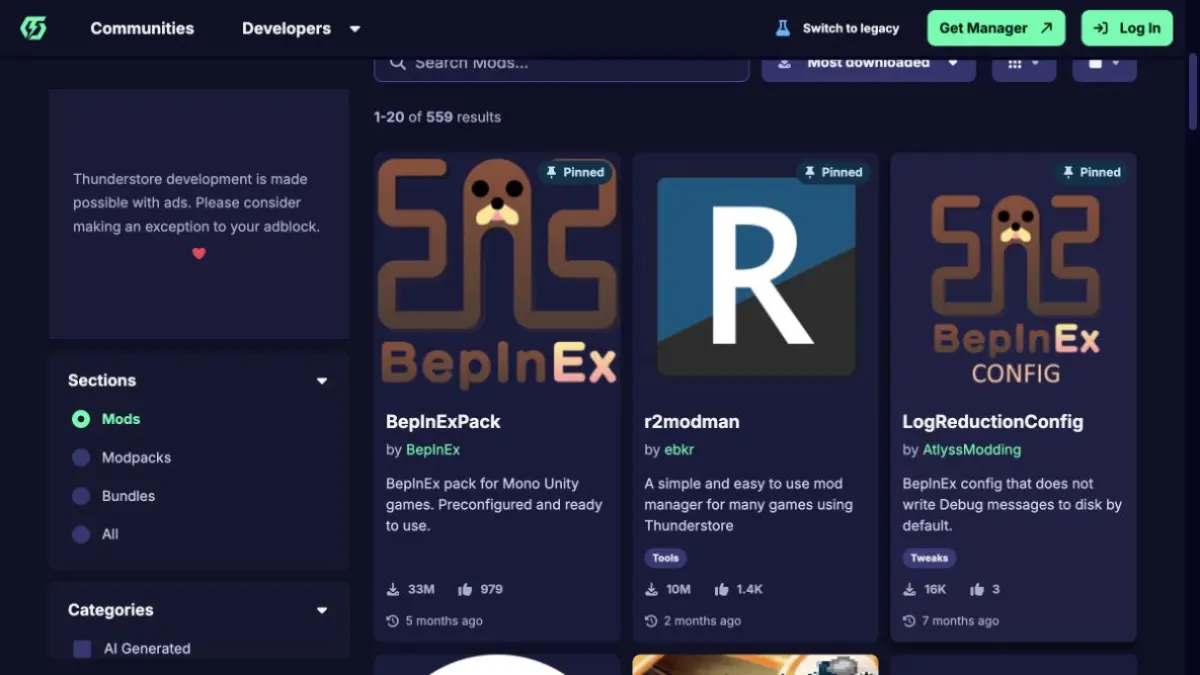This screenshot has width=1200, height=675.
Task: Click the '1-20 of 559 results' text
Action: pos(437,117)
